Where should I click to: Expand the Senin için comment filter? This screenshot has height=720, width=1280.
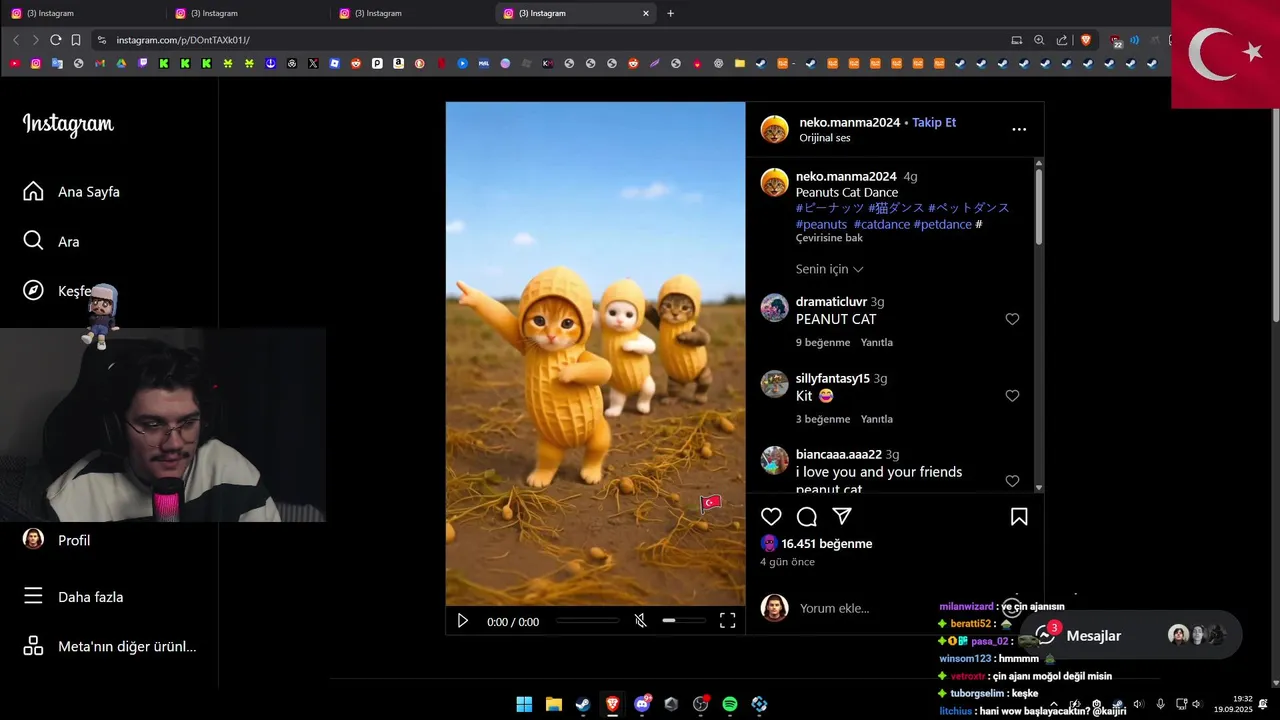pyautogui.click(x=829, y=269)
